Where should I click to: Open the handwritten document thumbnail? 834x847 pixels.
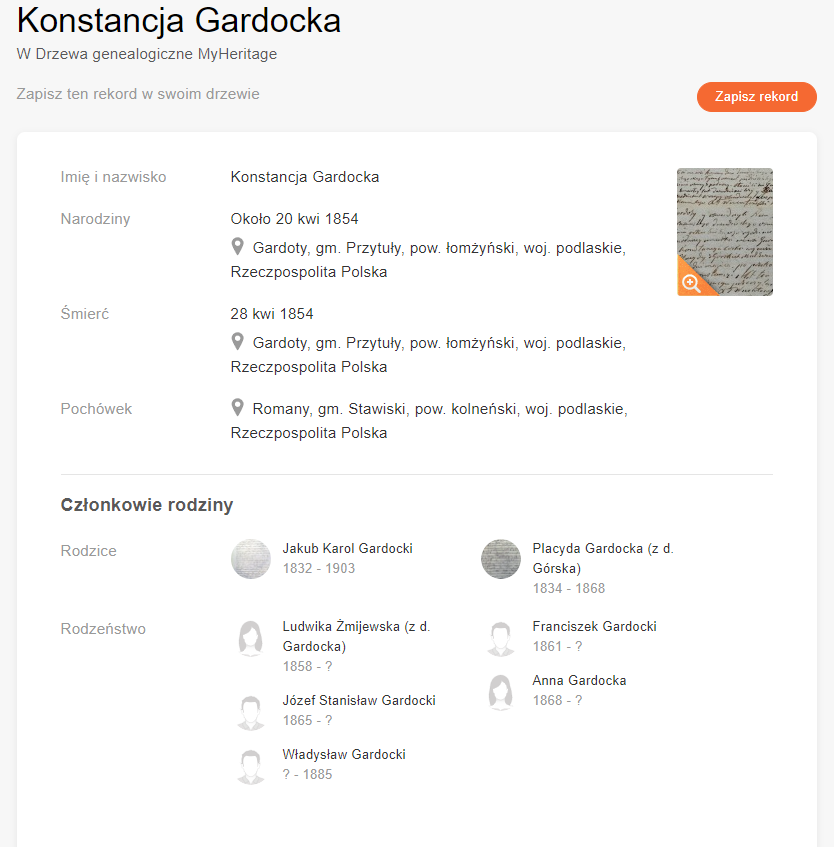[724, 220]
